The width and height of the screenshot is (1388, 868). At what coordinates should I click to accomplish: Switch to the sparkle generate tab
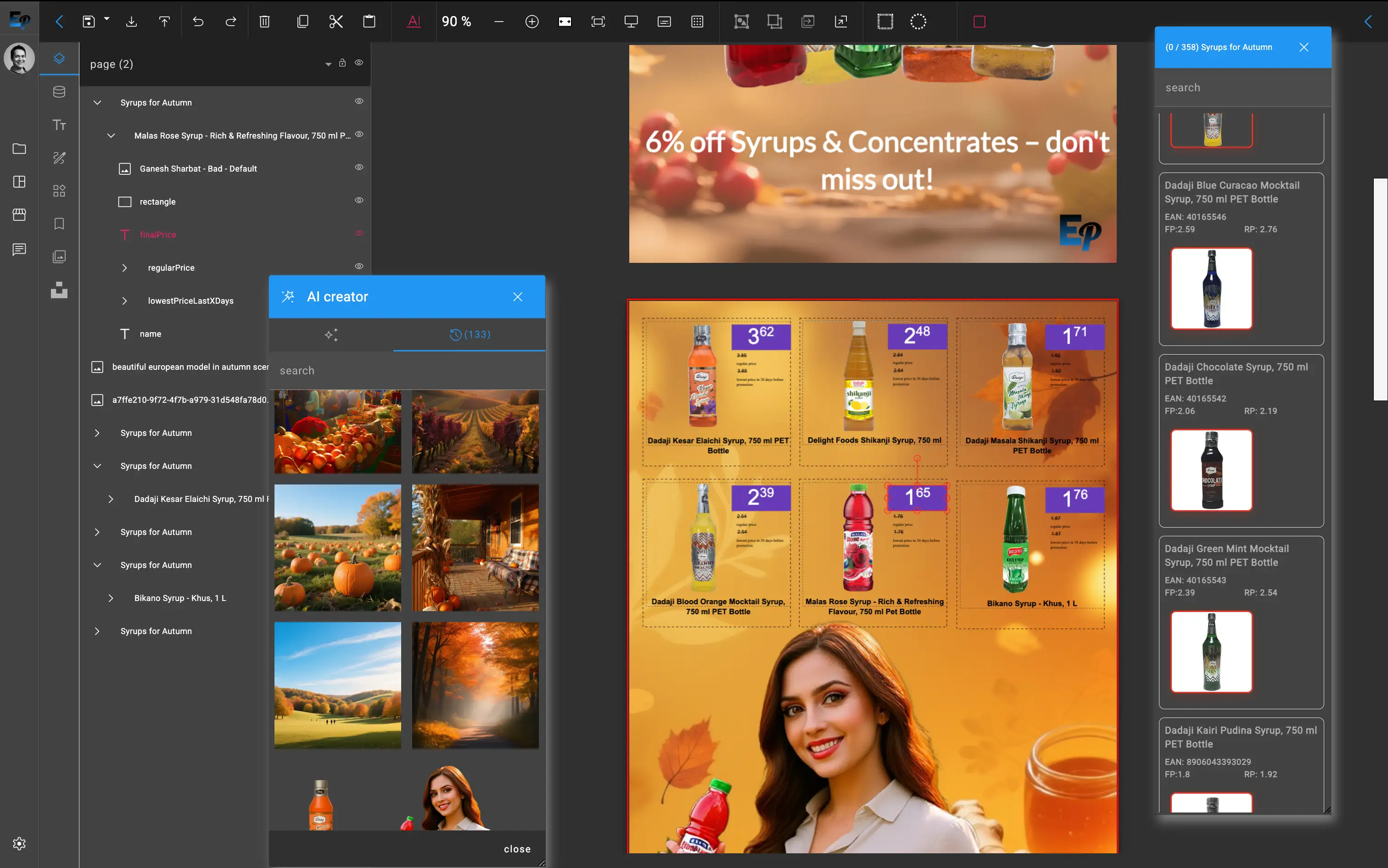[331, 335]
